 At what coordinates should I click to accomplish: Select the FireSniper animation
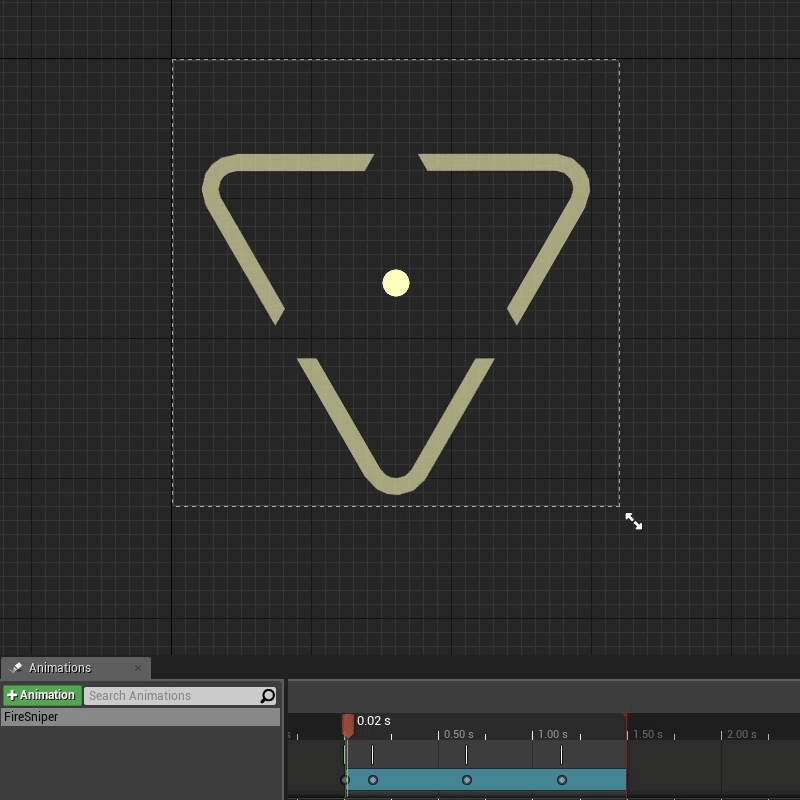pos(140,717)
